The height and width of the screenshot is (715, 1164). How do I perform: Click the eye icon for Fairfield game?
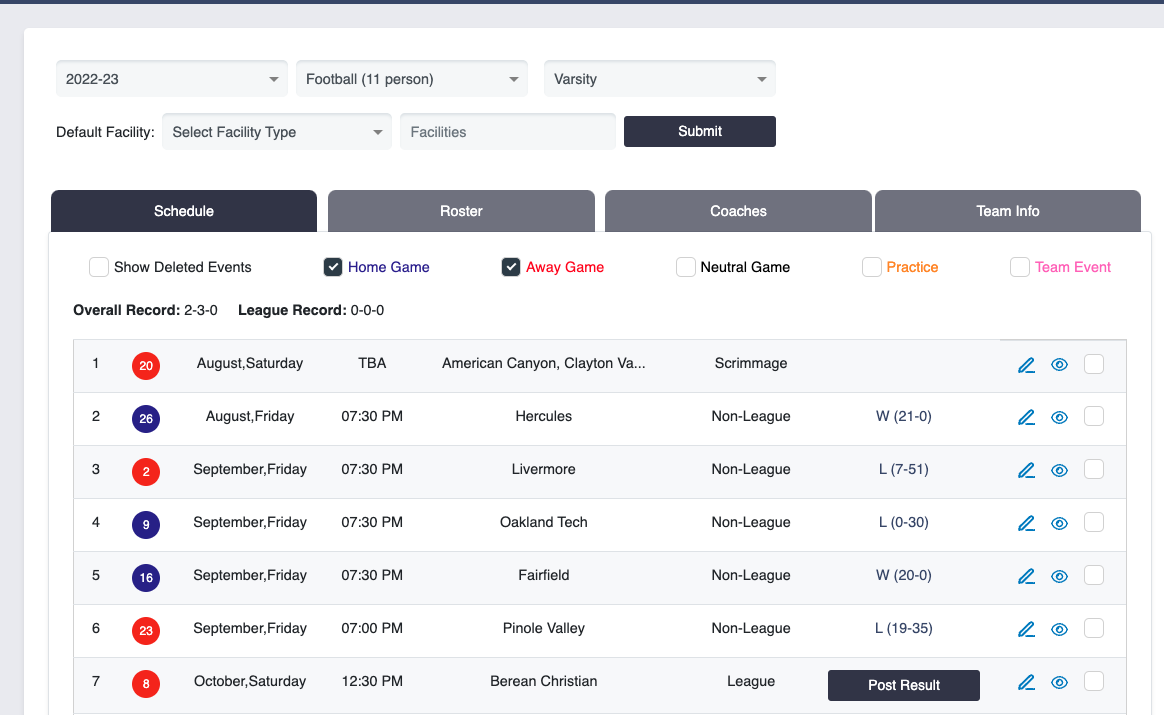coord(1060,576)
